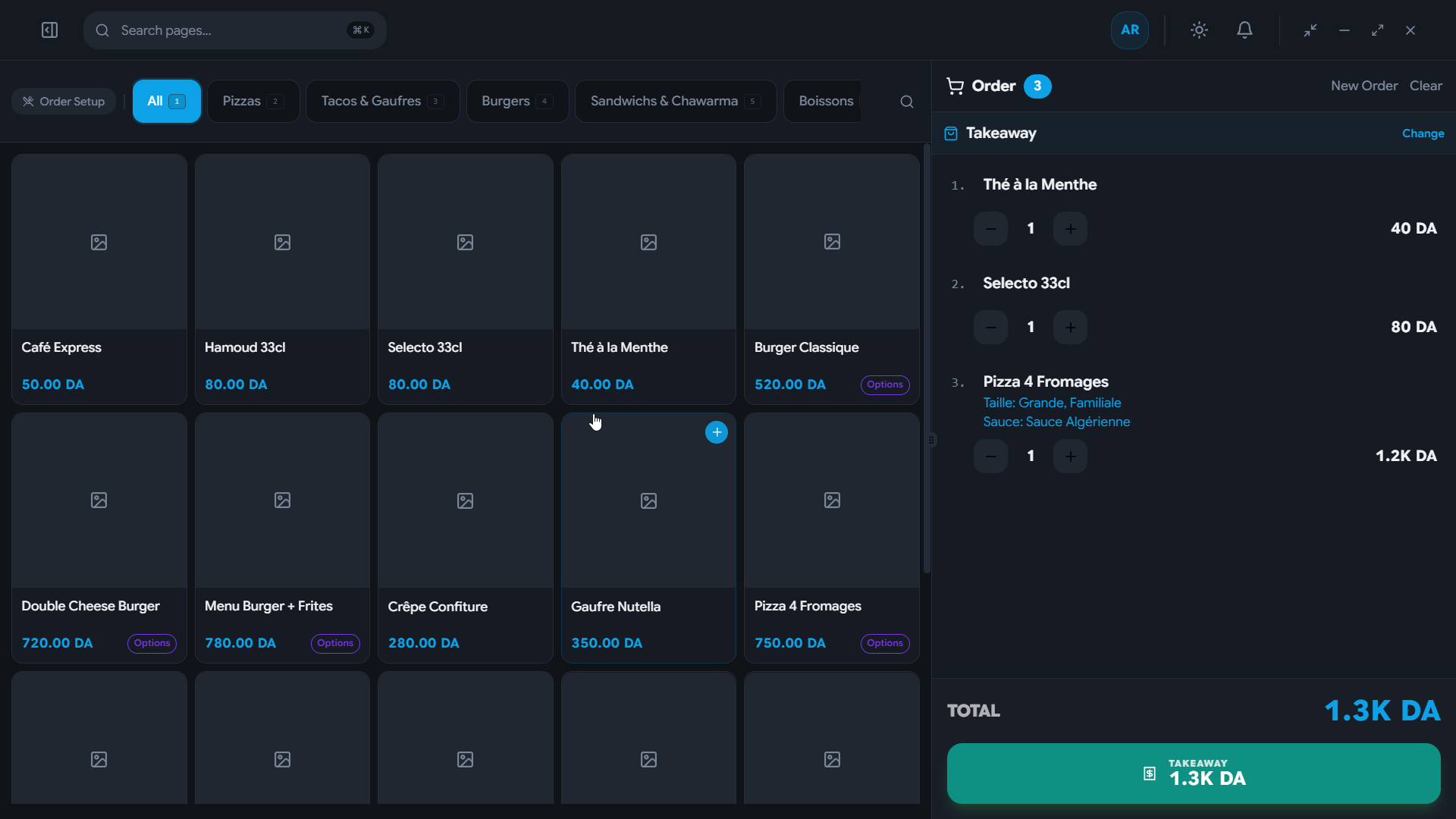Select the Boissons category tab
This screenshot has height=819, width=1456.
pyautogui.click(x=823, y=101)
